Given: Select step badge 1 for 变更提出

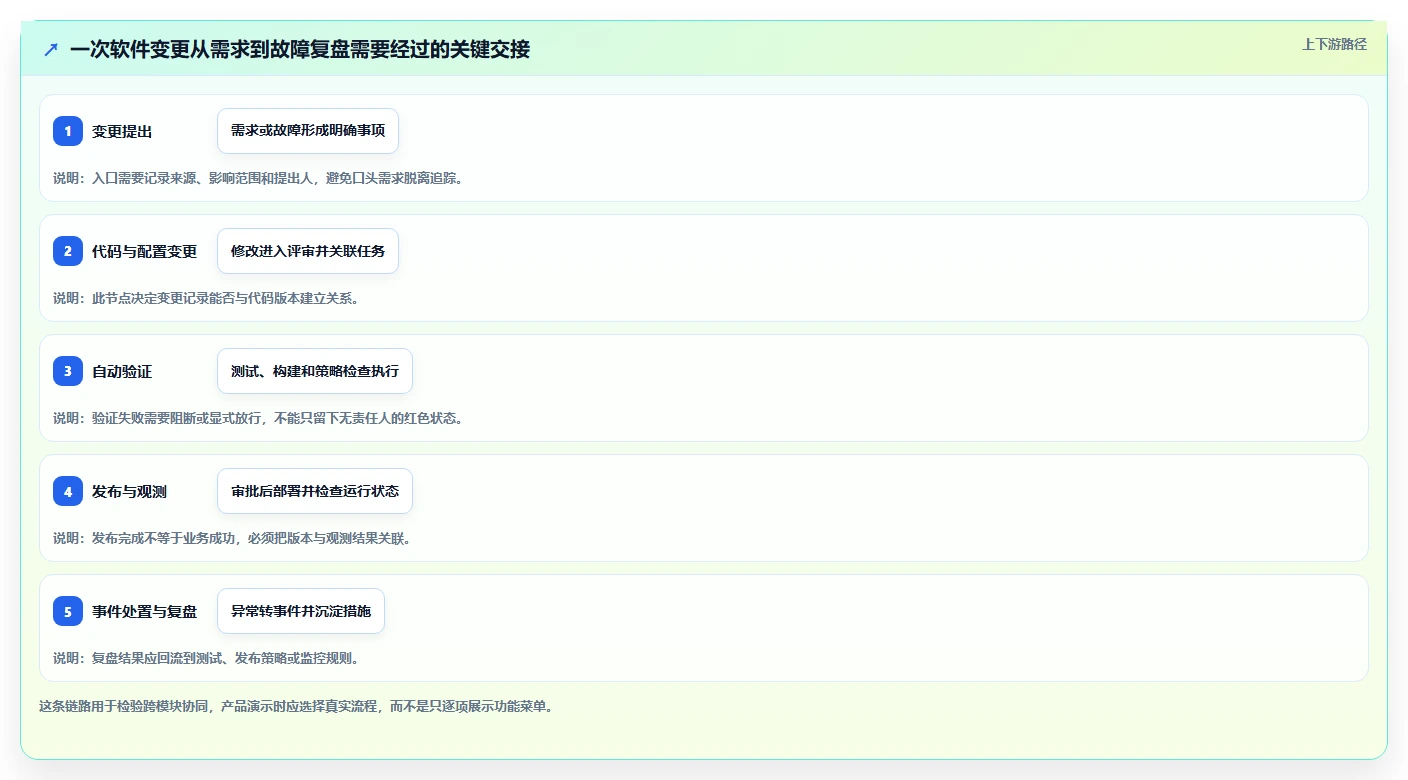Looking at the screenshot, I should (68, 131).
